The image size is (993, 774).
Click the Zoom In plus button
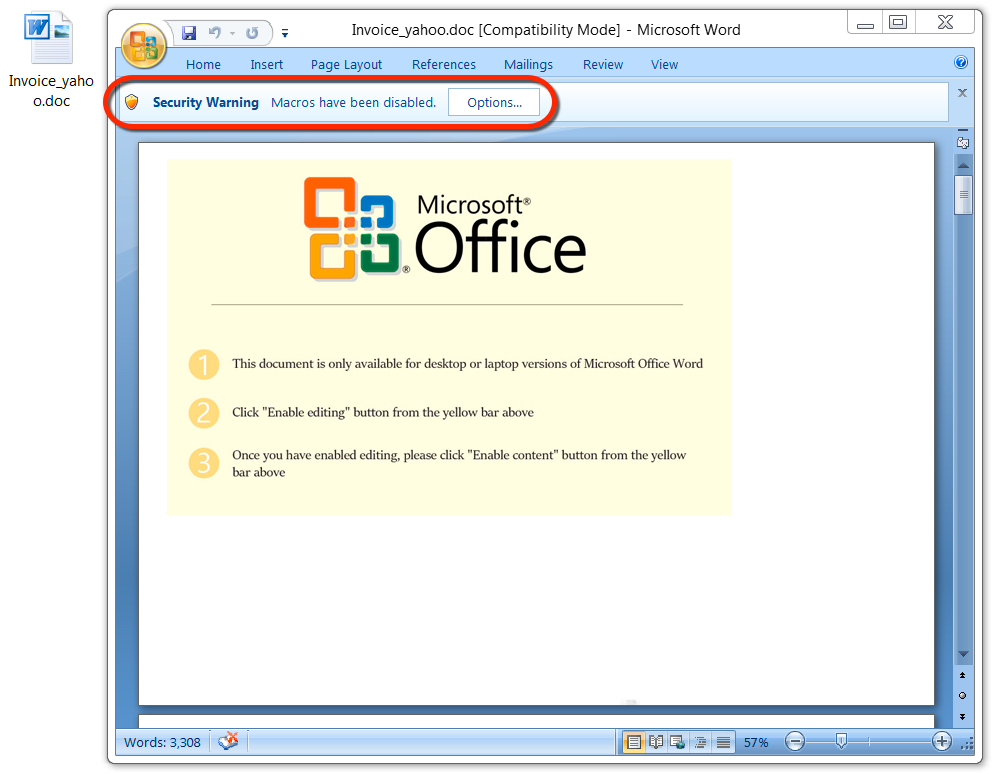[942, 741]
